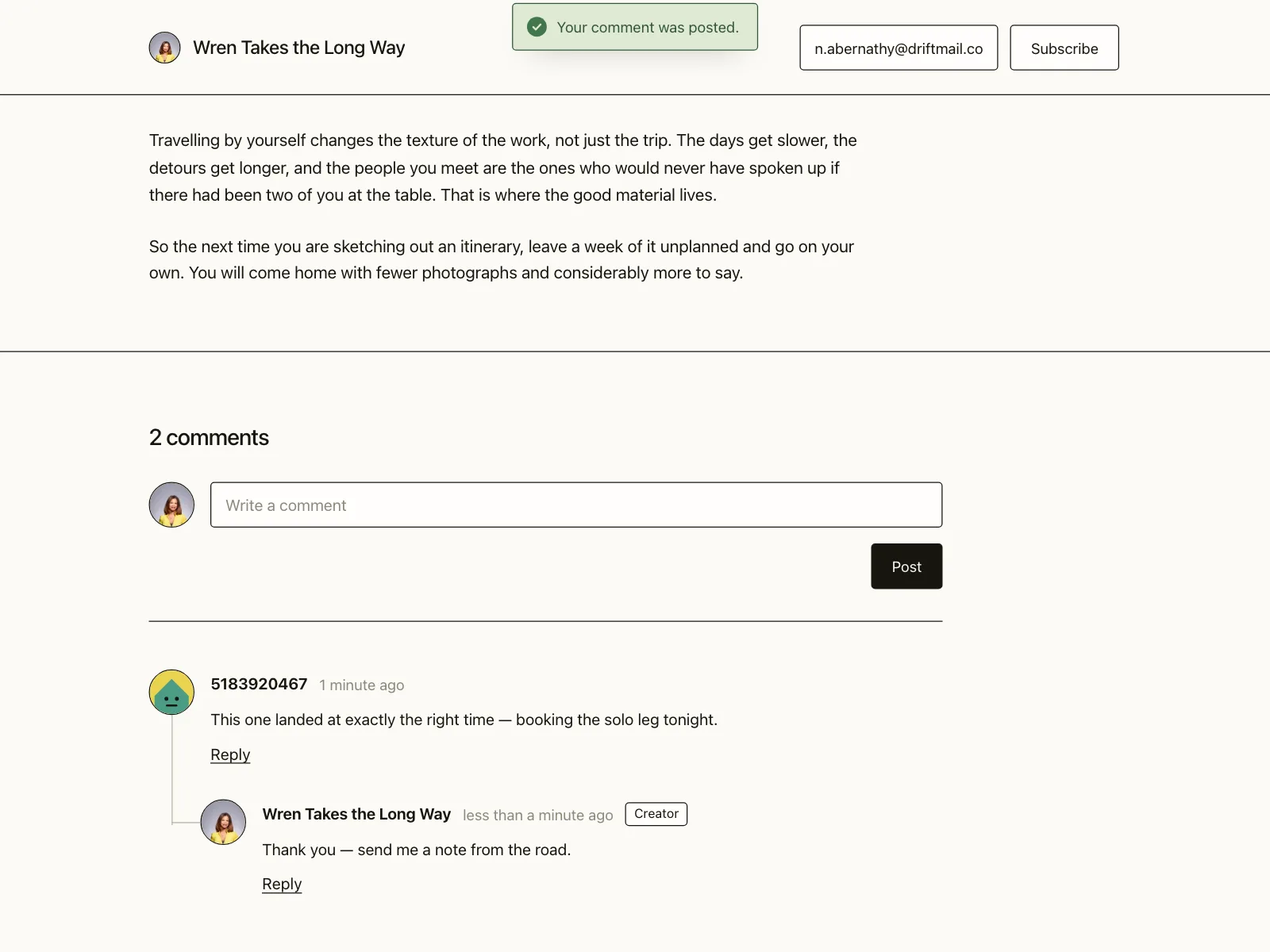Click the 'Your comment was posted' notification
Viewport: 1270px width, 952px height.
tap(635, 27)
